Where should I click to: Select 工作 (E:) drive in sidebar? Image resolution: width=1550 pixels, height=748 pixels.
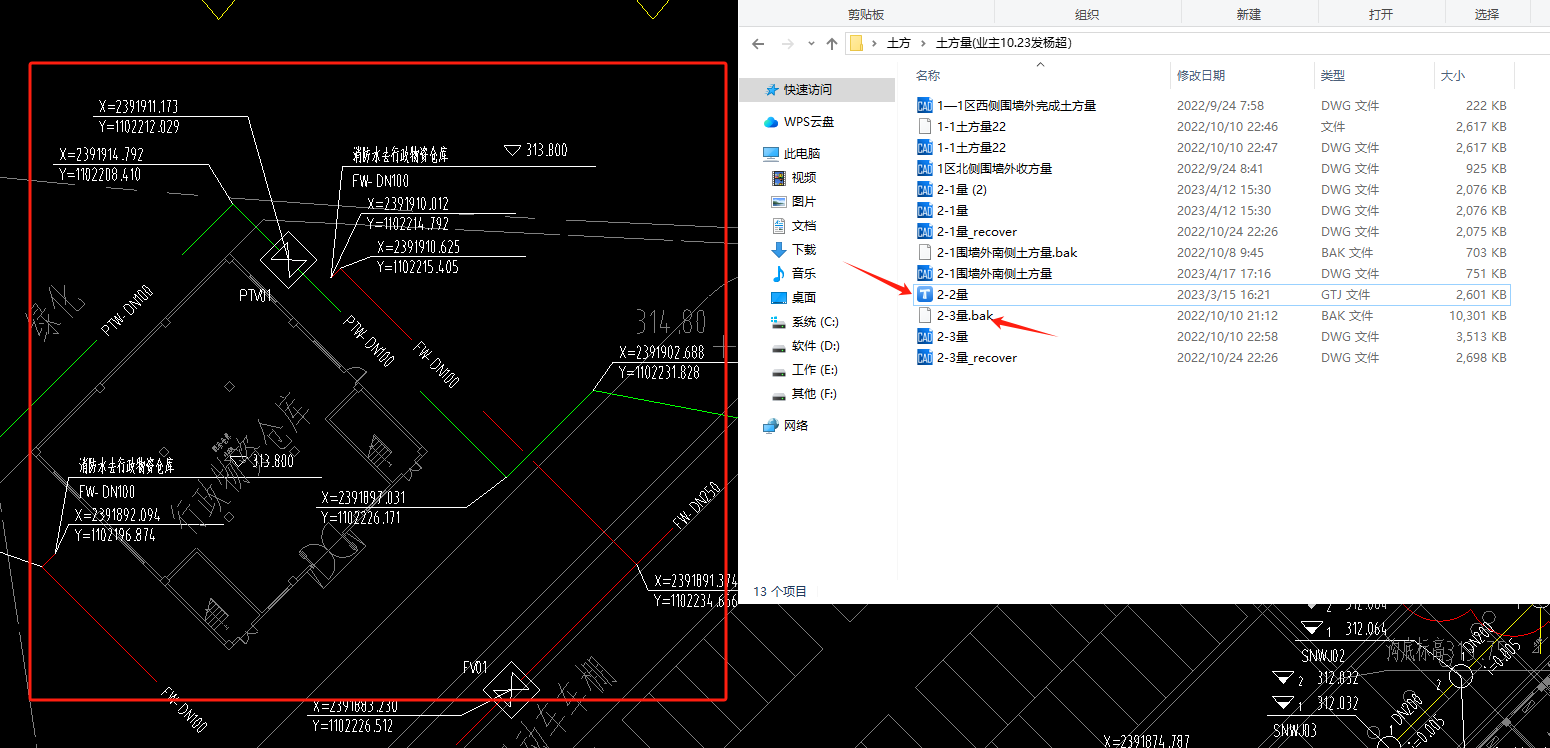pos(815,370)
